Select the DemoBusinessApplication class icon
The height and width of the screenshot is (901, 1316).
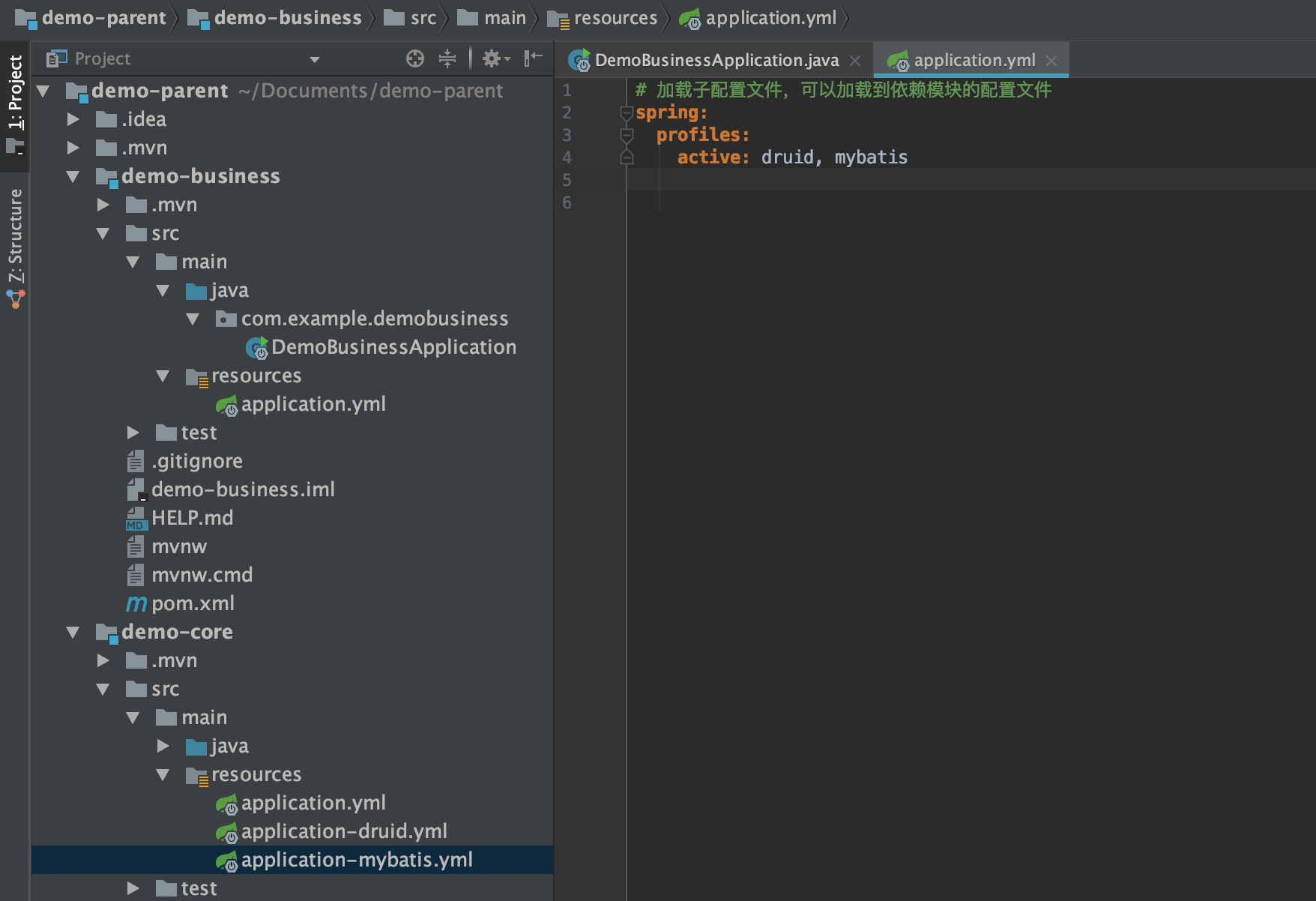[256, 348]
